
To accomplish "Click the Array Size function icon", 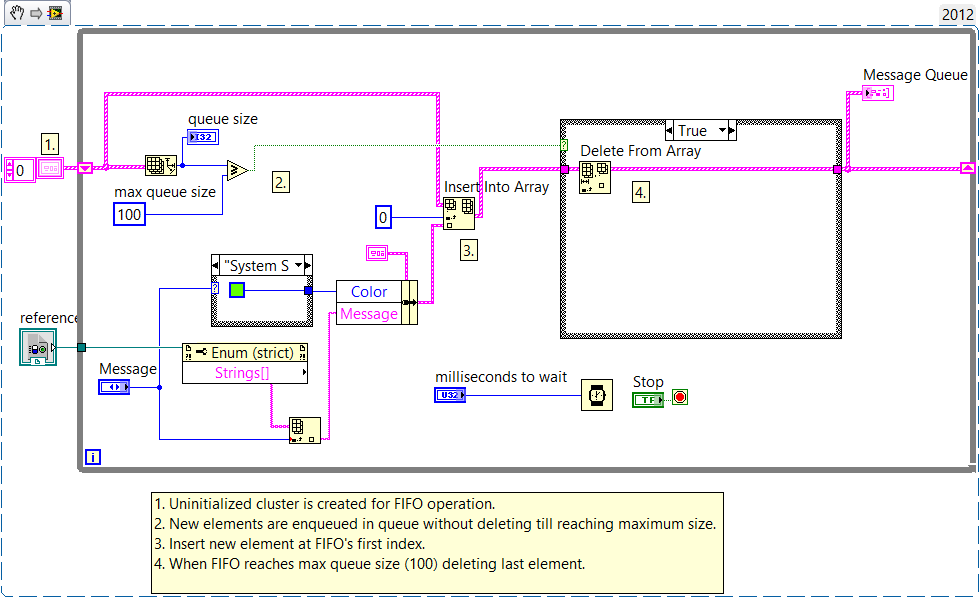I will (x=161, y=166).
